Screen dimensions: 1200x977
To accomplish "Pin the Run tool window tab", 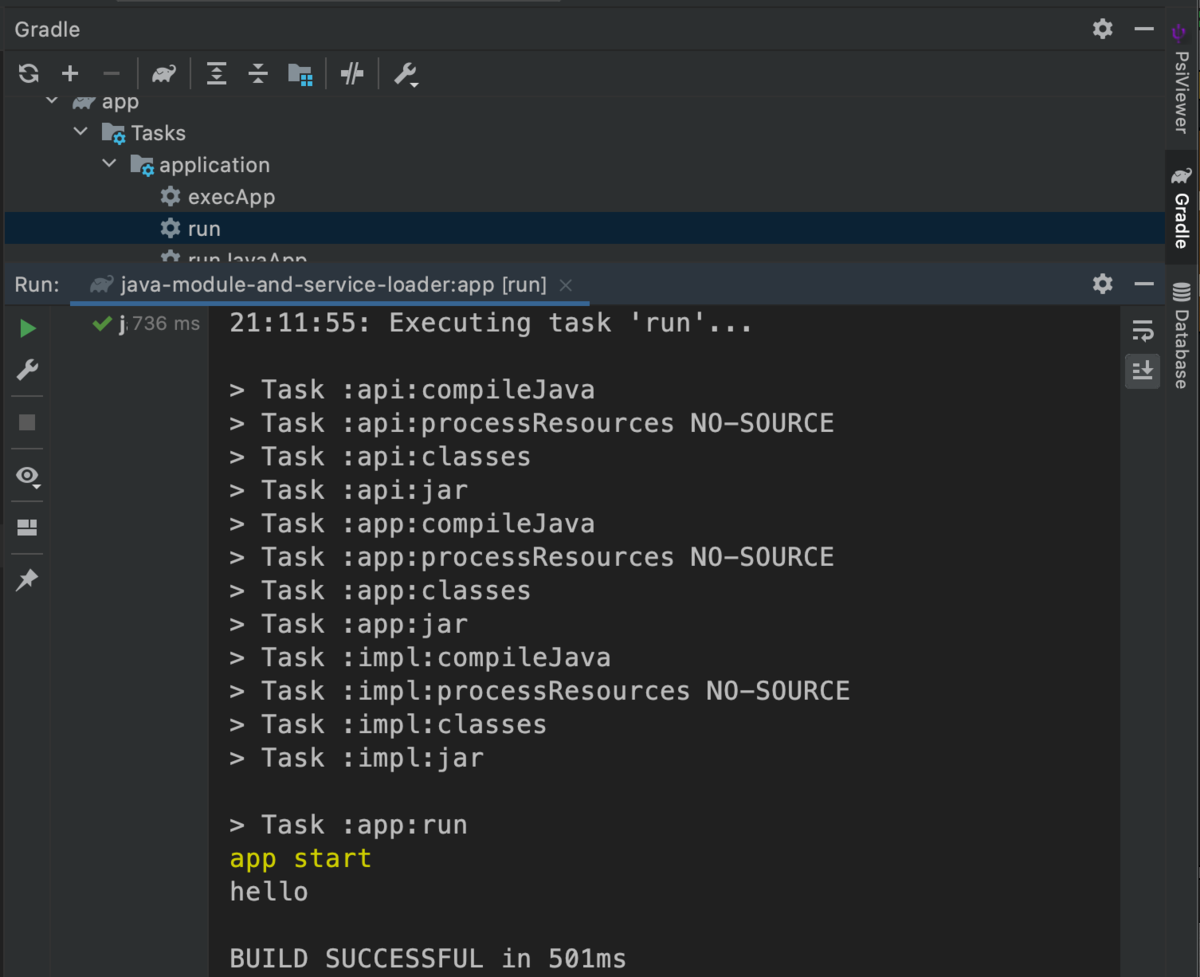I will pos(27,580).
